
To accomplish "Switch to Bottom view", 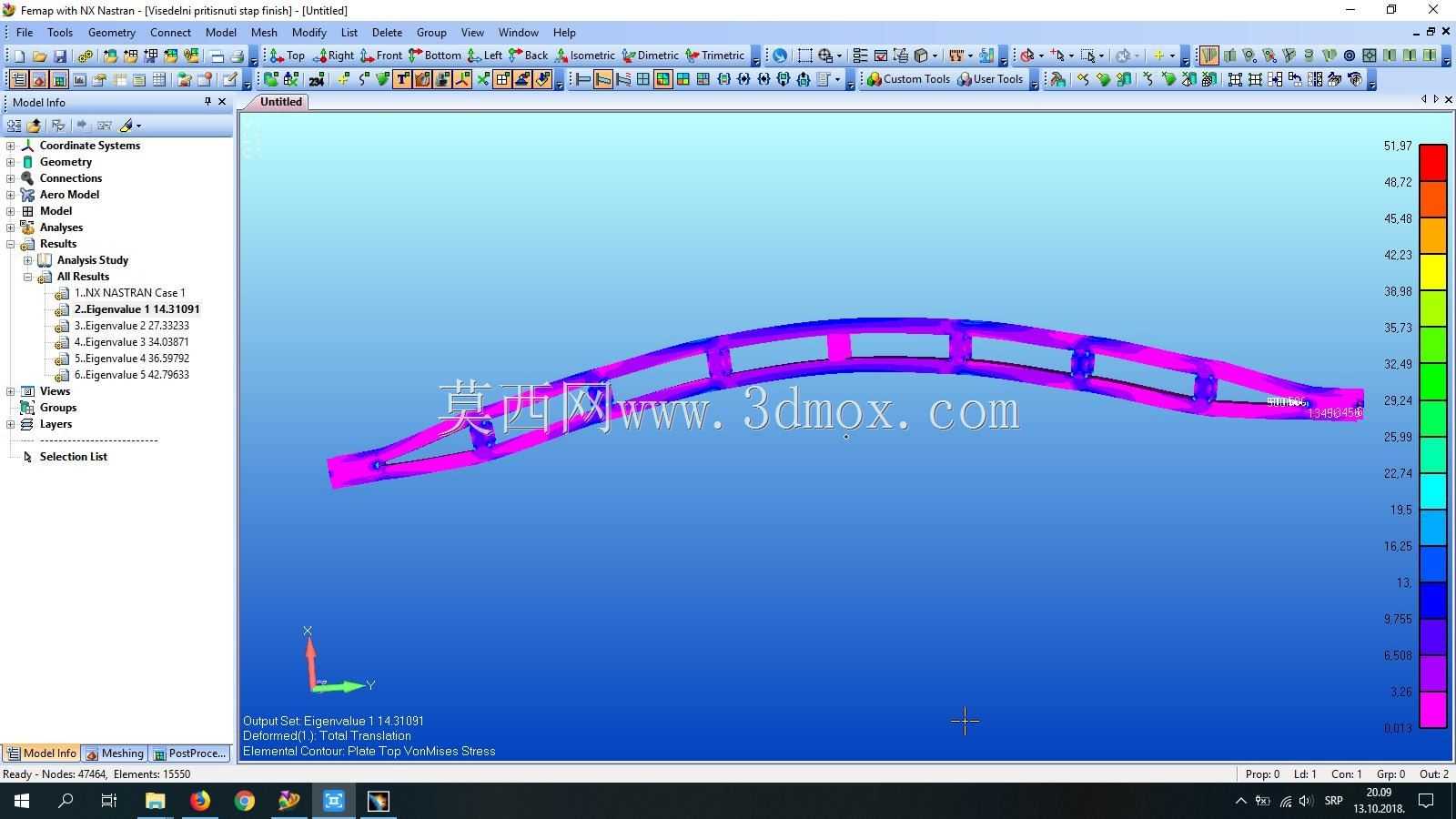I will [x=435, y=56].
